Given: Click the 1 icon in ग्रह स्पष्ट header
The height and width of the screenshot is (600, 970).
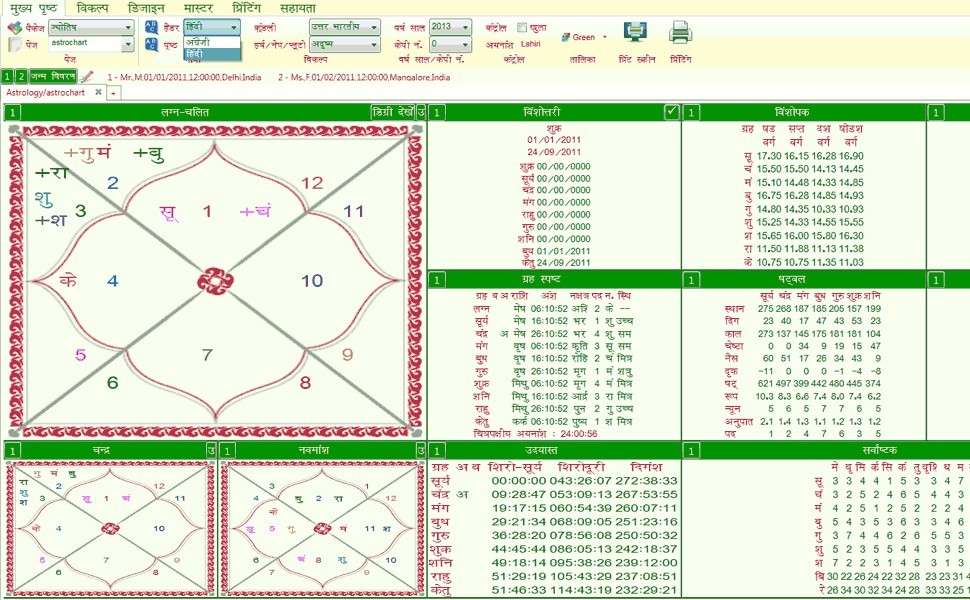Looking at the screenshot, I should pos(437,280).
